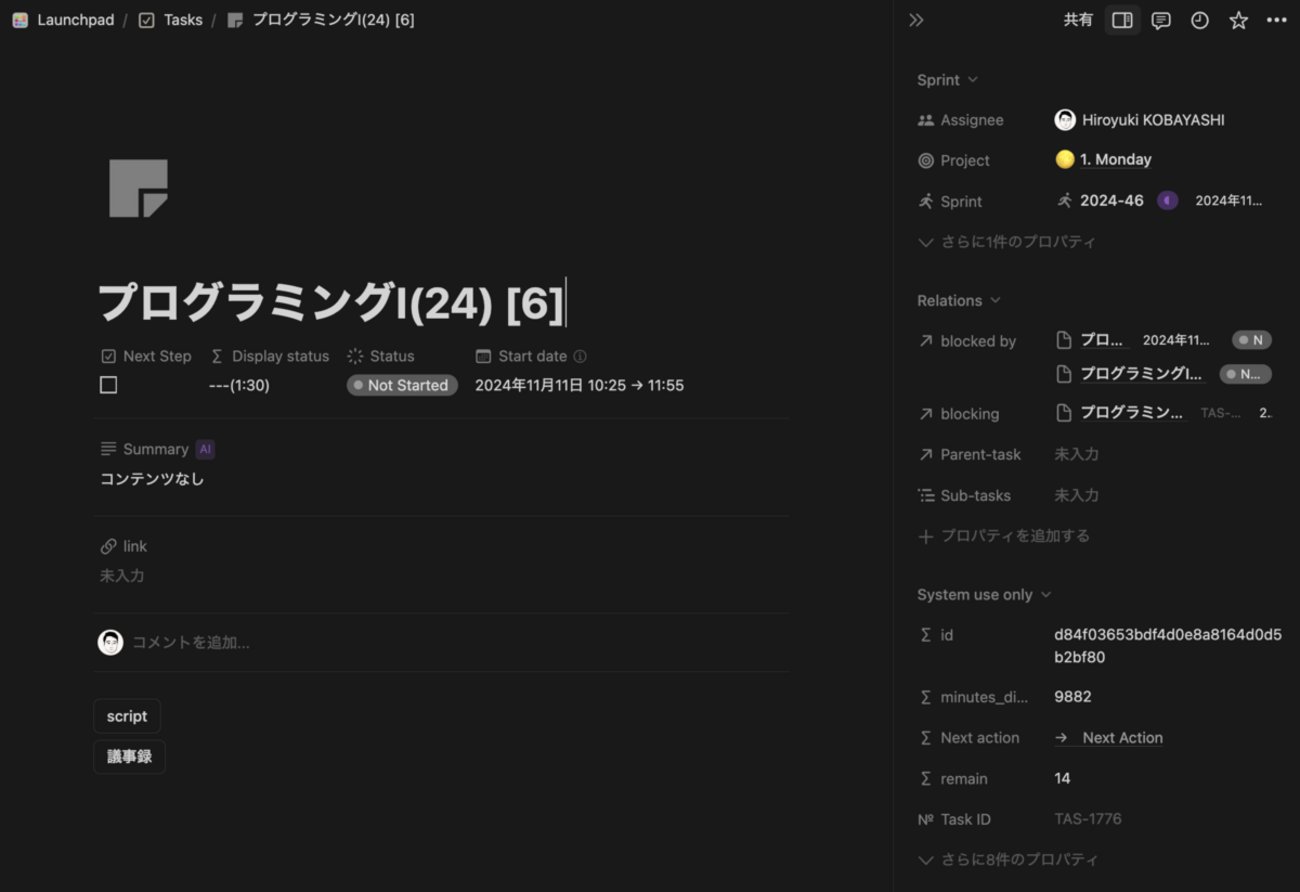Toggle the side panel view icon
The width and height of the screenshot is (1300, 892).
point(1122,20)
